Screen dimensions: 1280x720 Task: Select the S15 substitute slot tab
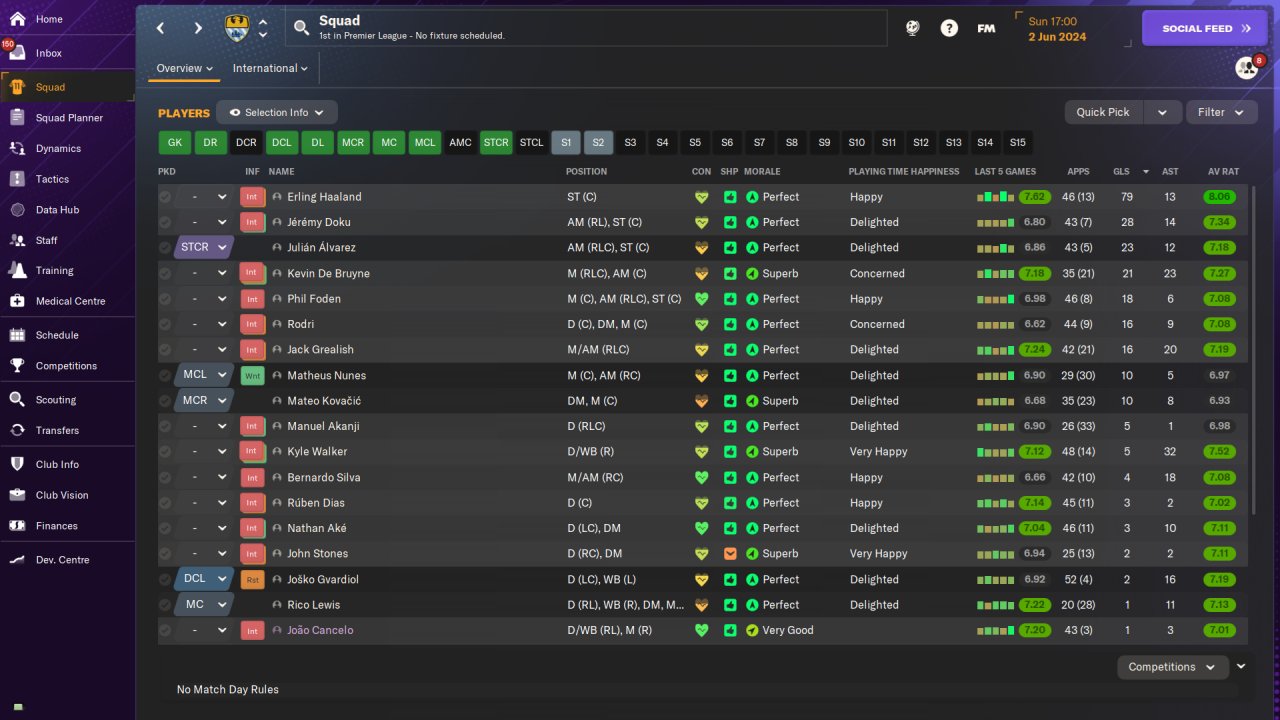[x=1018, y=143]
